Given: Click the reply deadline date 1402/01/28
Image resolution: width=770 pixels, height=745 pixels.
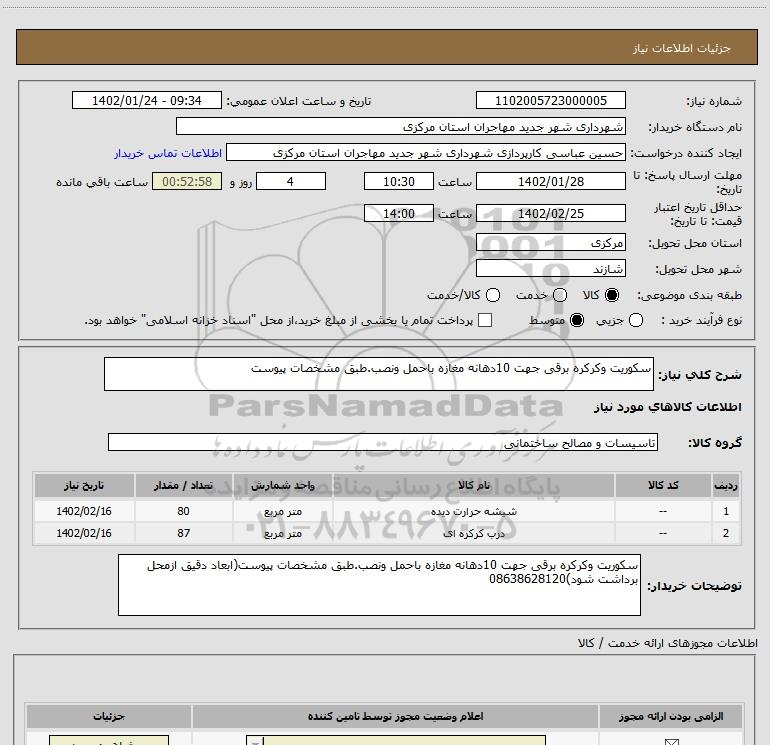Looking at the screenshot, I should point(550,181).
